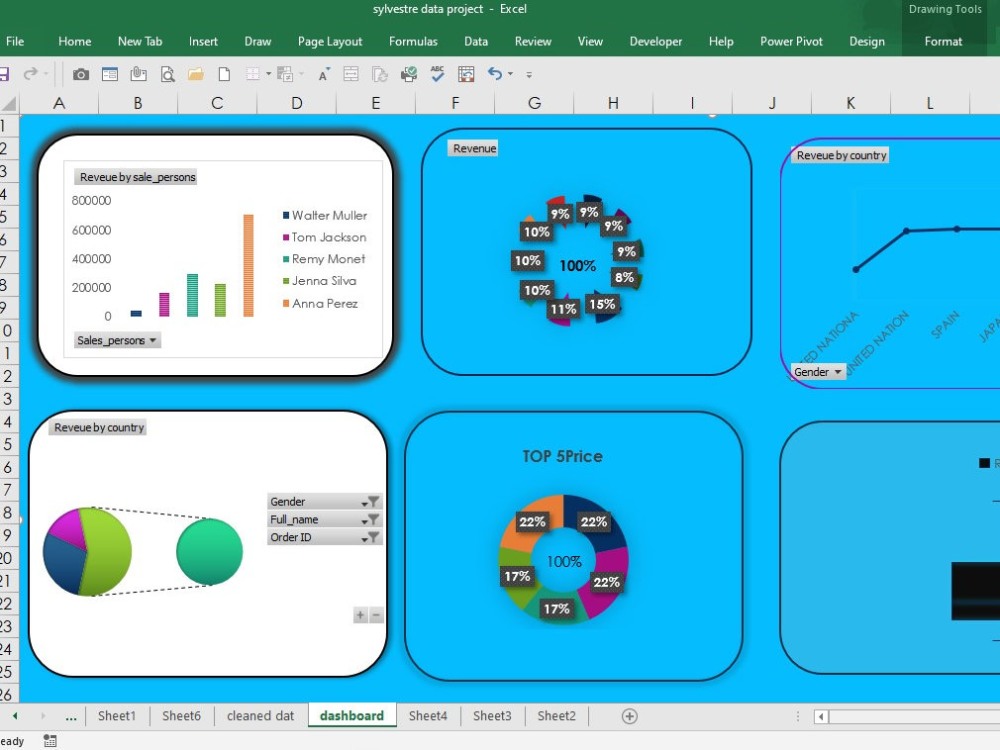Click 'Reveue by country' button on line chart
The image size is (1000, 750).
841,155
